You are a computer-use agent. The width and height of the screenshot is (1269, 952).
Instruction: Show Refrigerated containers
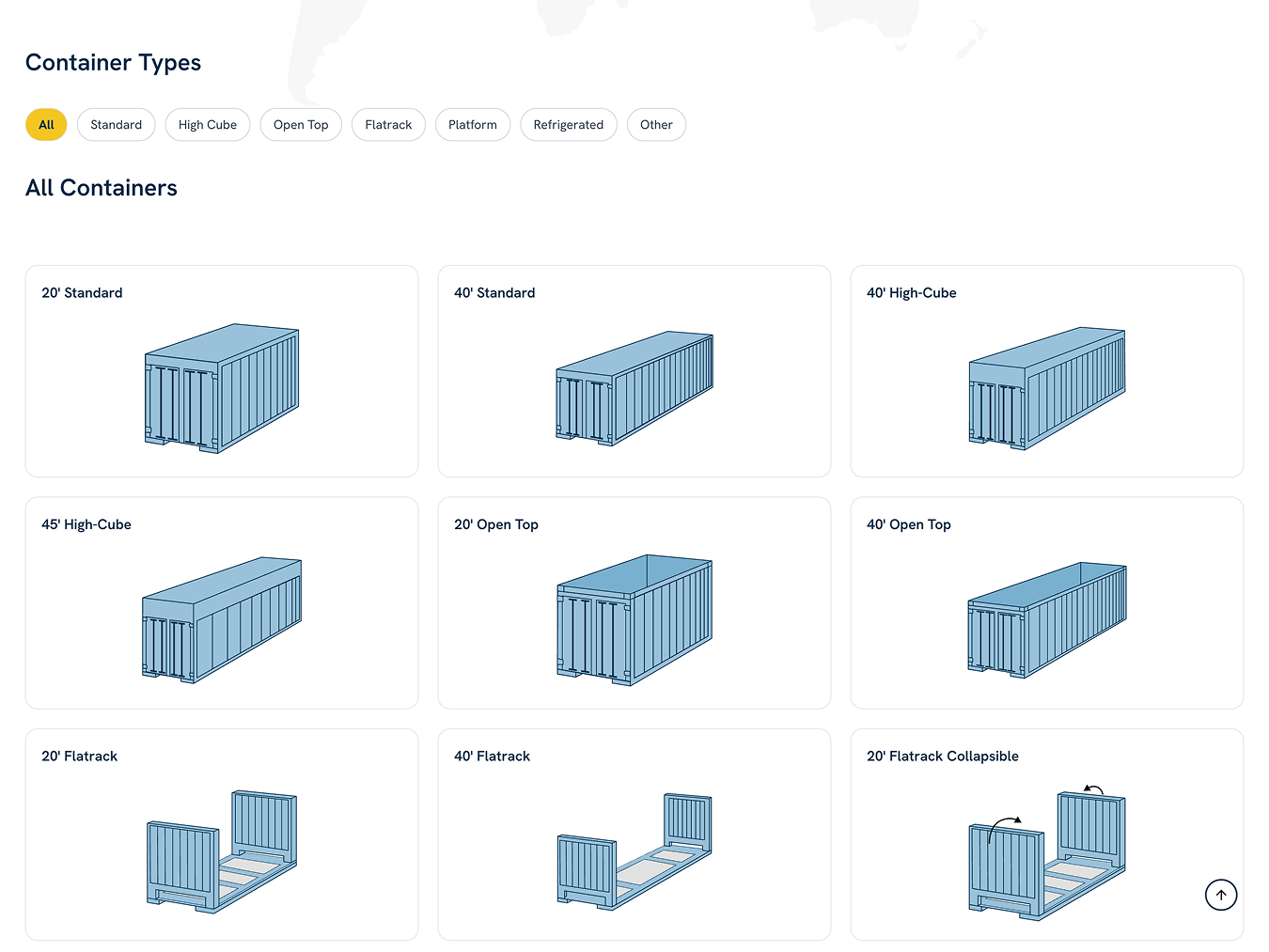coord(568,125)
